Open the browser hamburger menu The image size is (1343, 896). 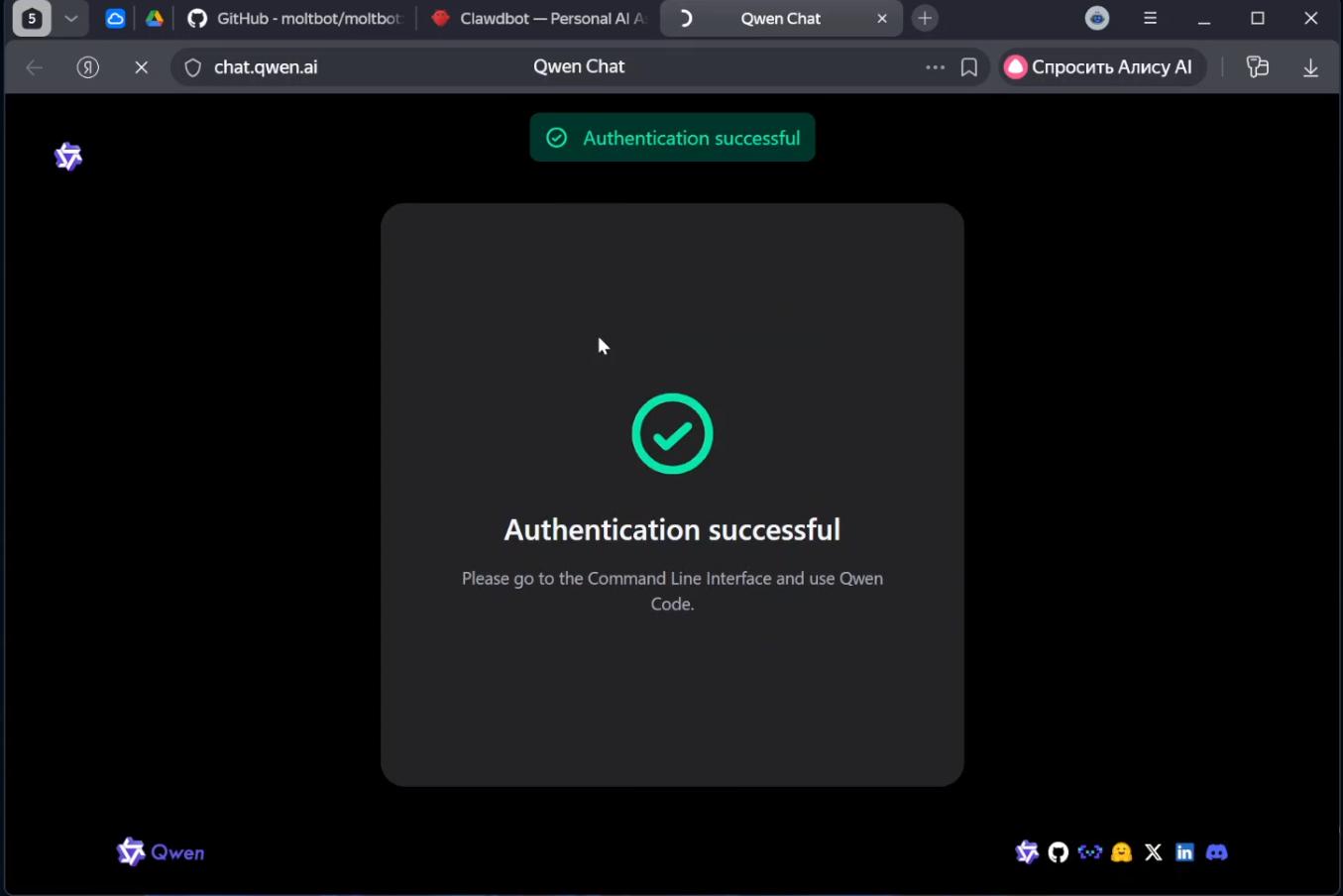pyautogui.click(x=1150, y=19)
